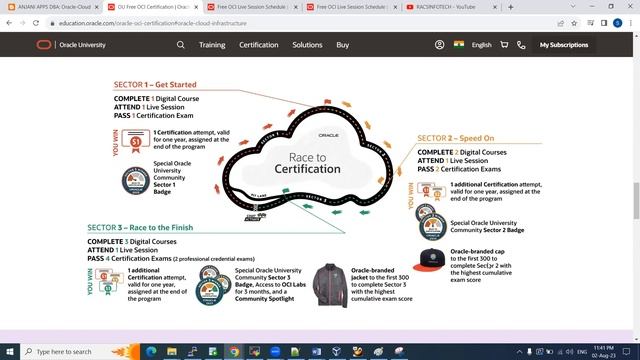Go back with browser back arrow
640x360 pixels.
[x=9, y=23]
